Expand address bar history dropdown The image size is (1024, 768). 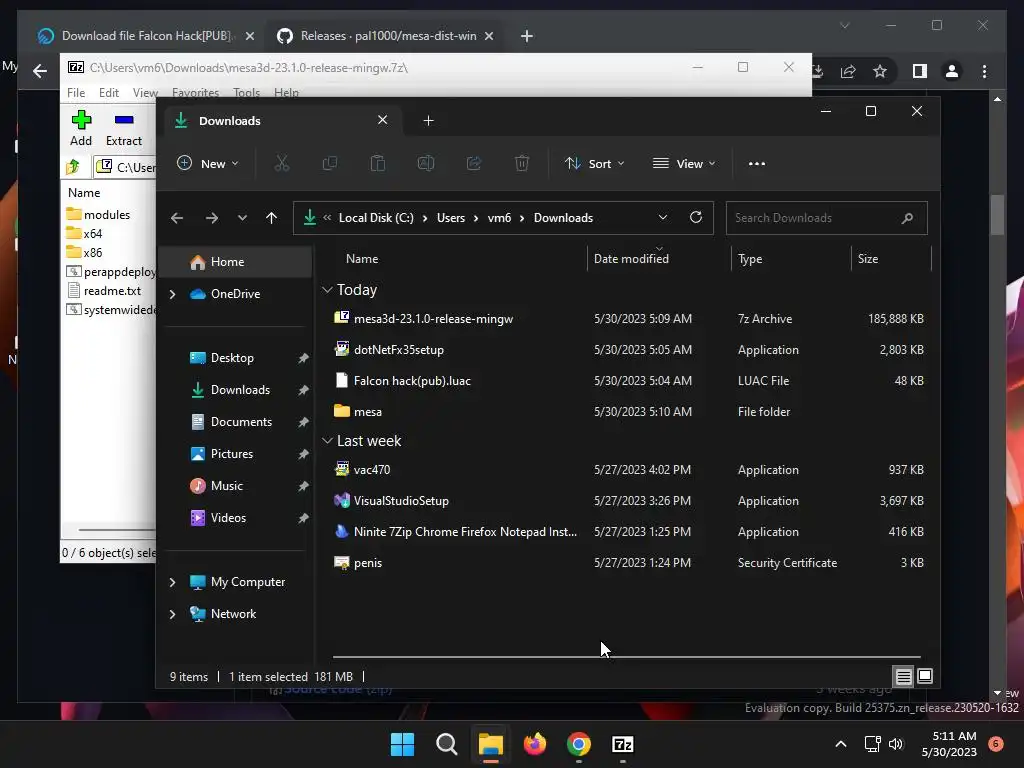click(663, 217)
